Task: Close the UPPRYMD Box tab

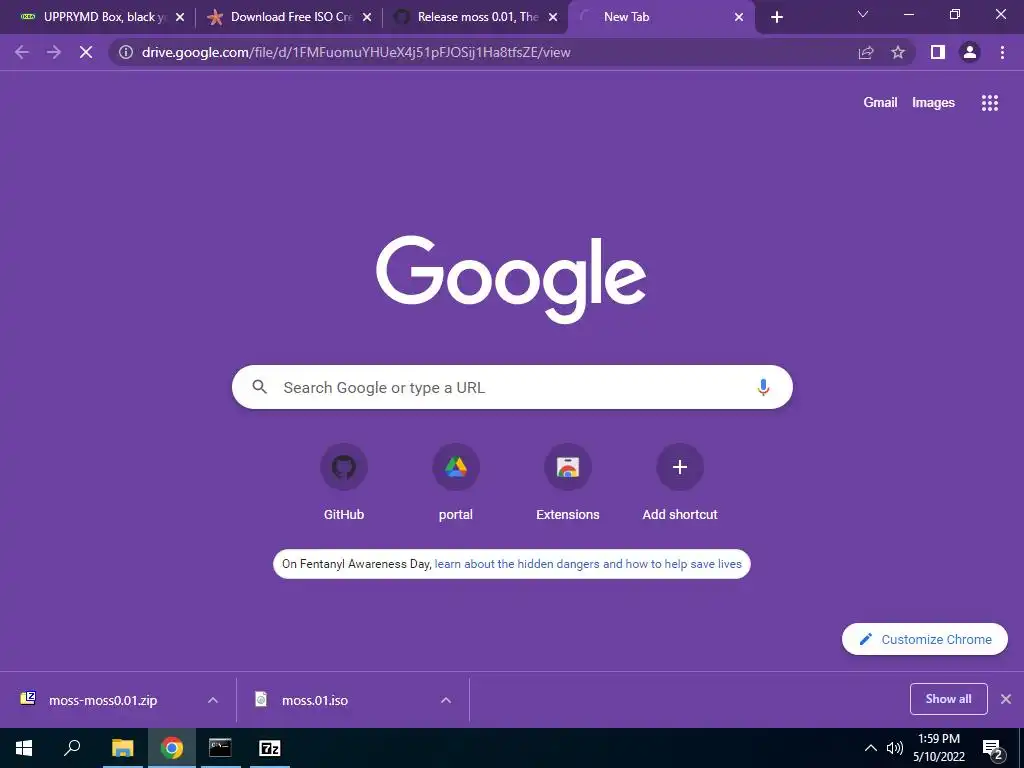Action: [180, 17]
